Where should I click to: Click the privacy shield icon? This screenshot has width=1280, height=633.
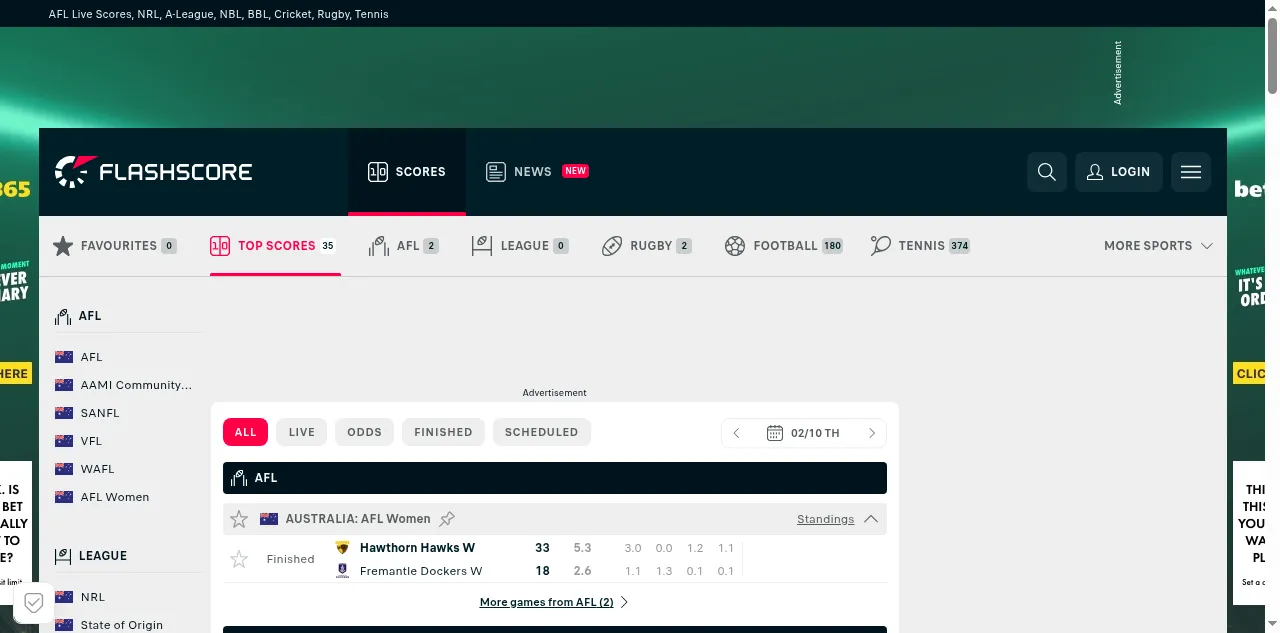33,603
